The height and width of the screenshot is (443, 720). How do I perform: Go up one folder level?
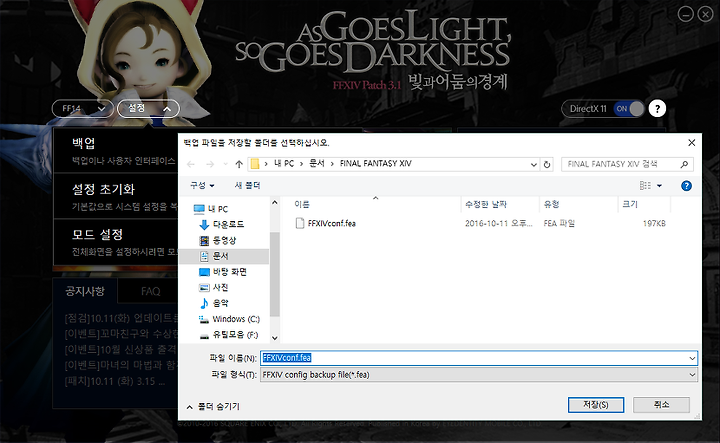point(239,164)
